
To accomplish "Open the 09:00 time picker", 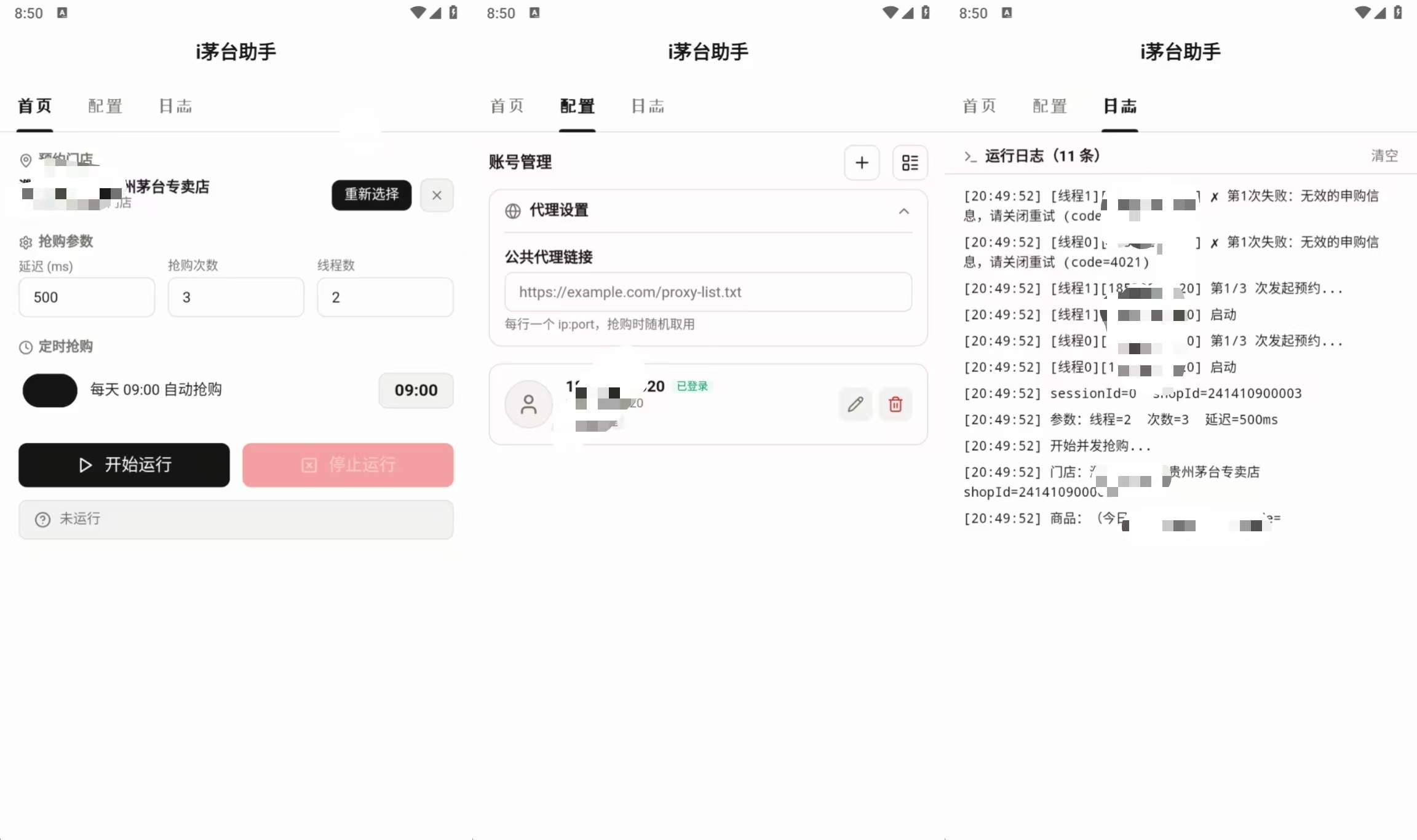I will [416, 390].
